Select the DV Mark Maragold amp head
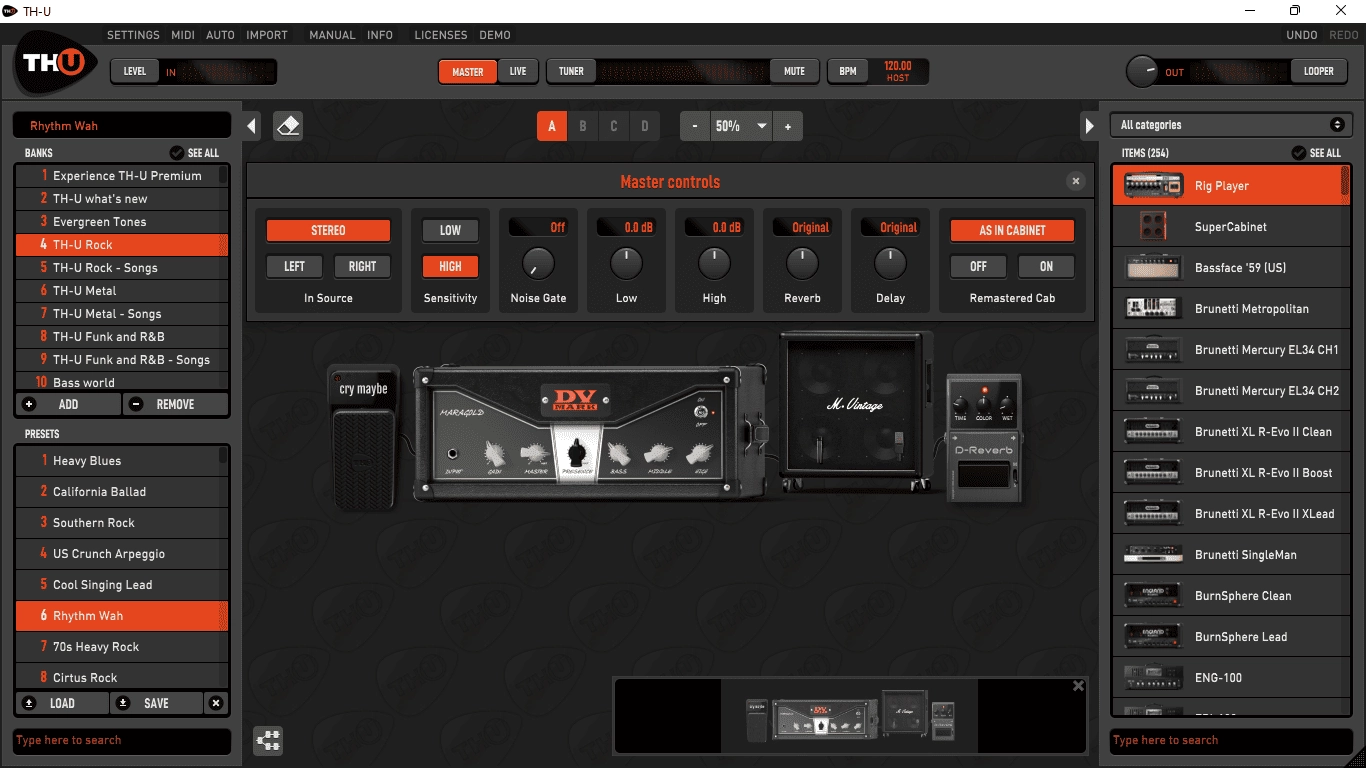Image resolution: width=1366 pixels, height=768 pixels. pos(590,433)
